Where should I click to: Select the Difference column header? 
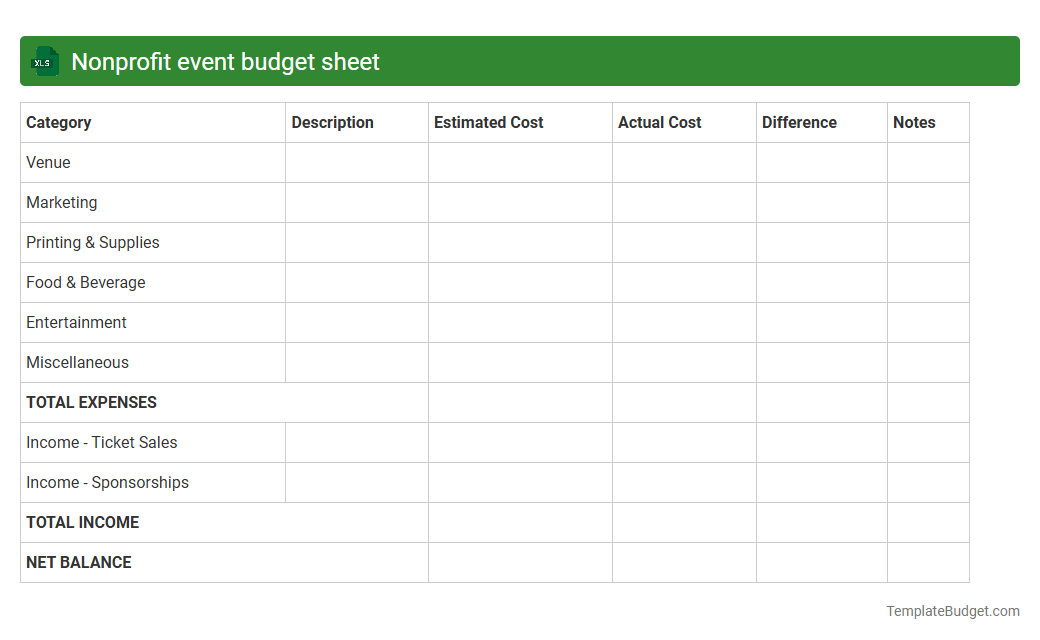click(x=799, y=122)
